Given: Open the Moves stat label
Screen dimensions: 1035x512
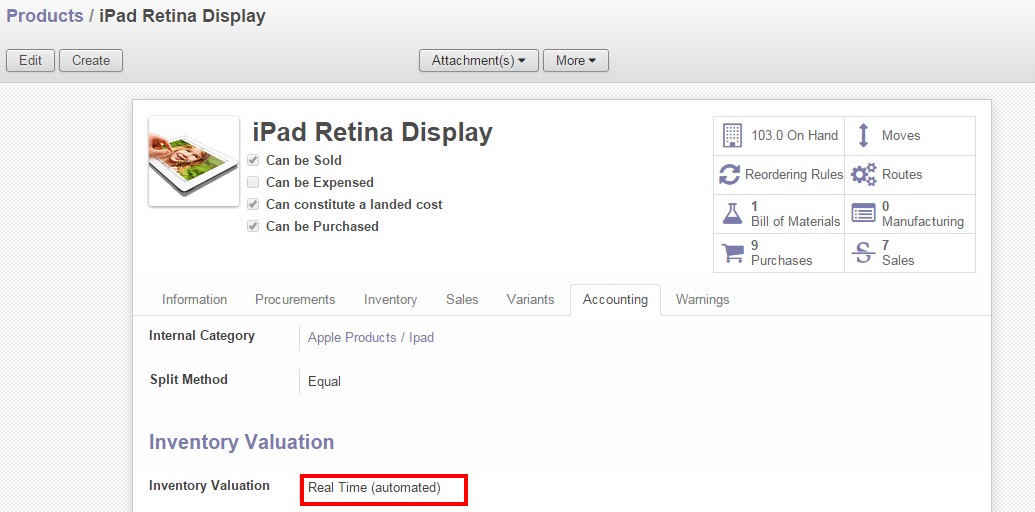Looking at the screenshot, I should [x=901, y=135].
